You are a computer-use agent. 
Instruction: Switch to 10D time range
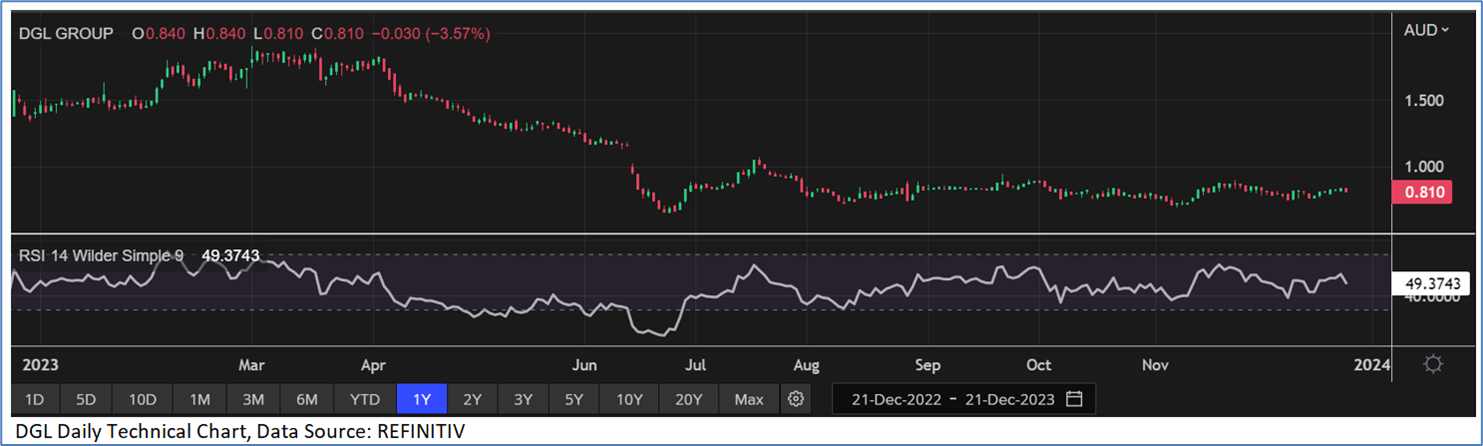(x=142, y=399)
